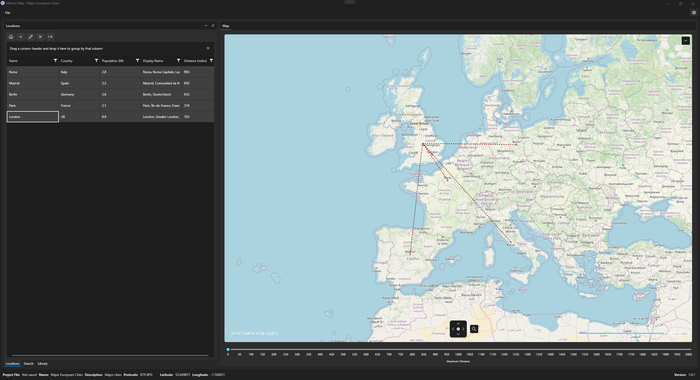Open the File menu
Screen dimensions: 700x380
pos(8,13)
